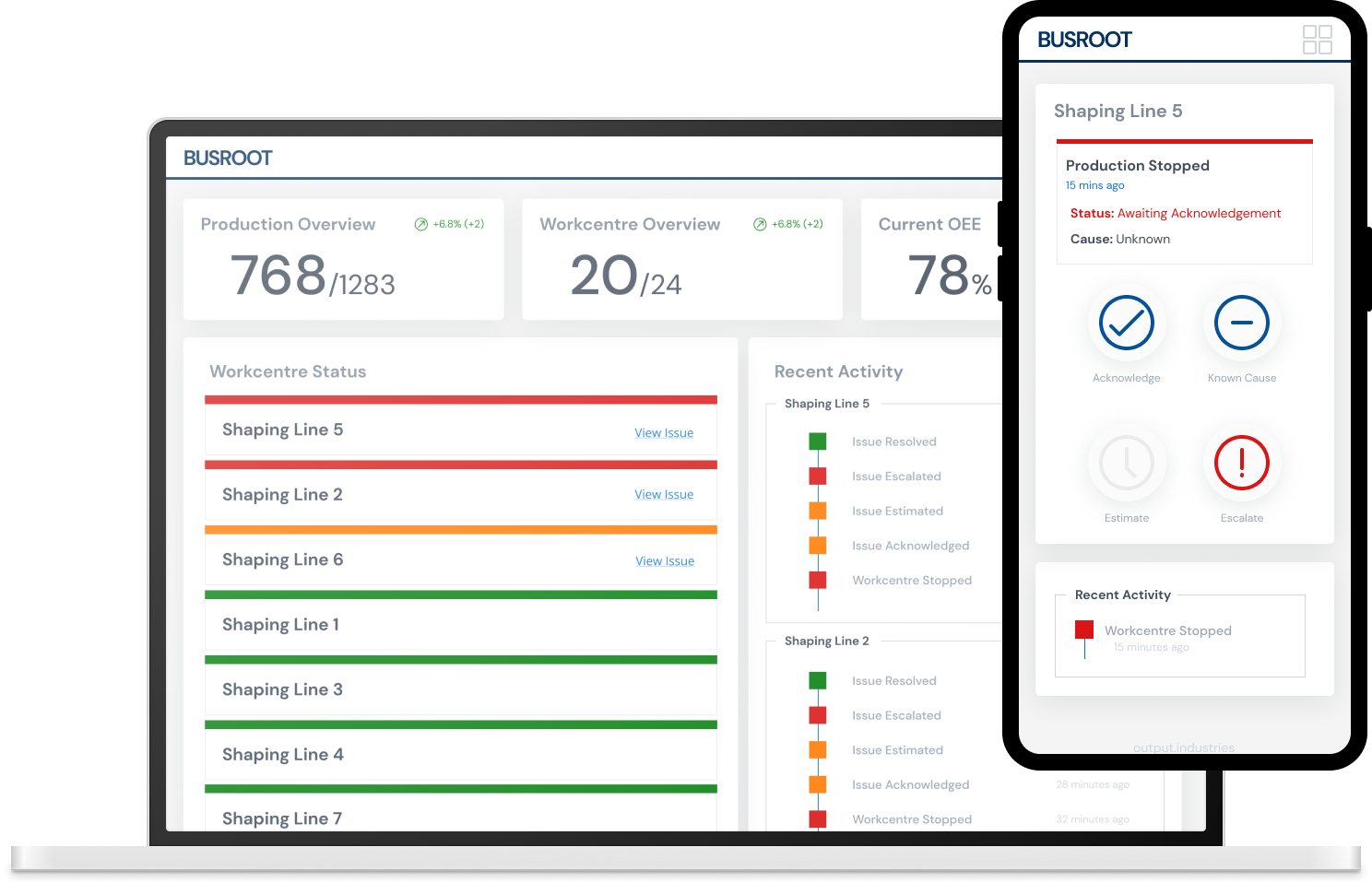Tap the Escalate exclamation icon

coord(1242,463)
